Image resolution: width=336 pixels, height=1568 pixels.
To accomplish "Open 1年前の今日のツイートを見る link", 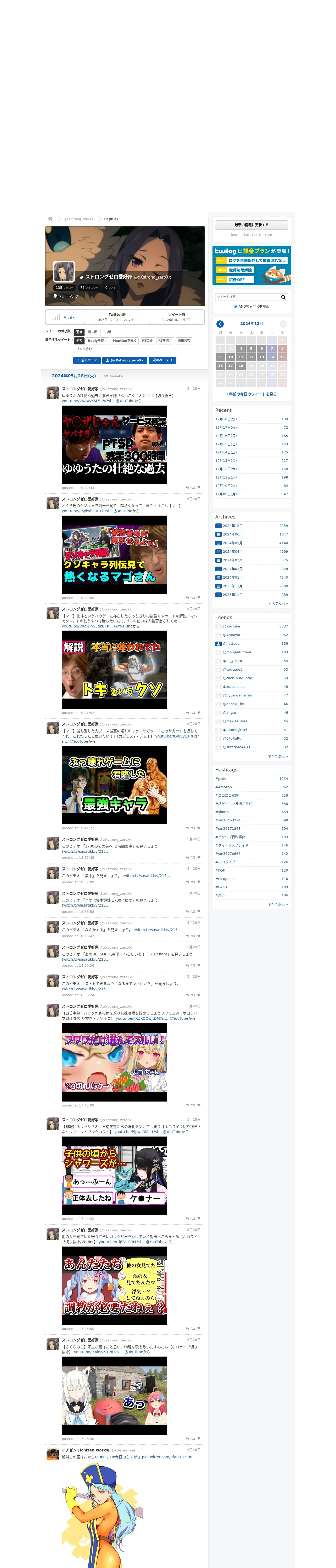I will pyautogui.click(x=252, y=394).
